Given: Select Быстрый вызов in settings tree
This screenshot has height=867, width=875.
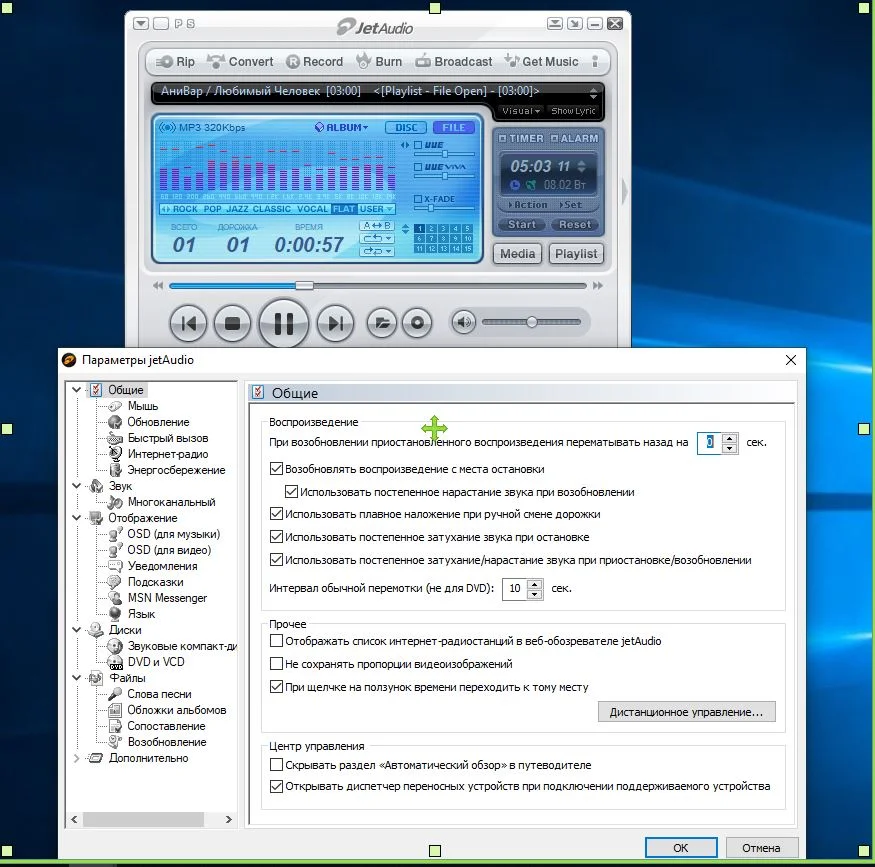Looking at the screenshot, I should [x=167, y=438].
